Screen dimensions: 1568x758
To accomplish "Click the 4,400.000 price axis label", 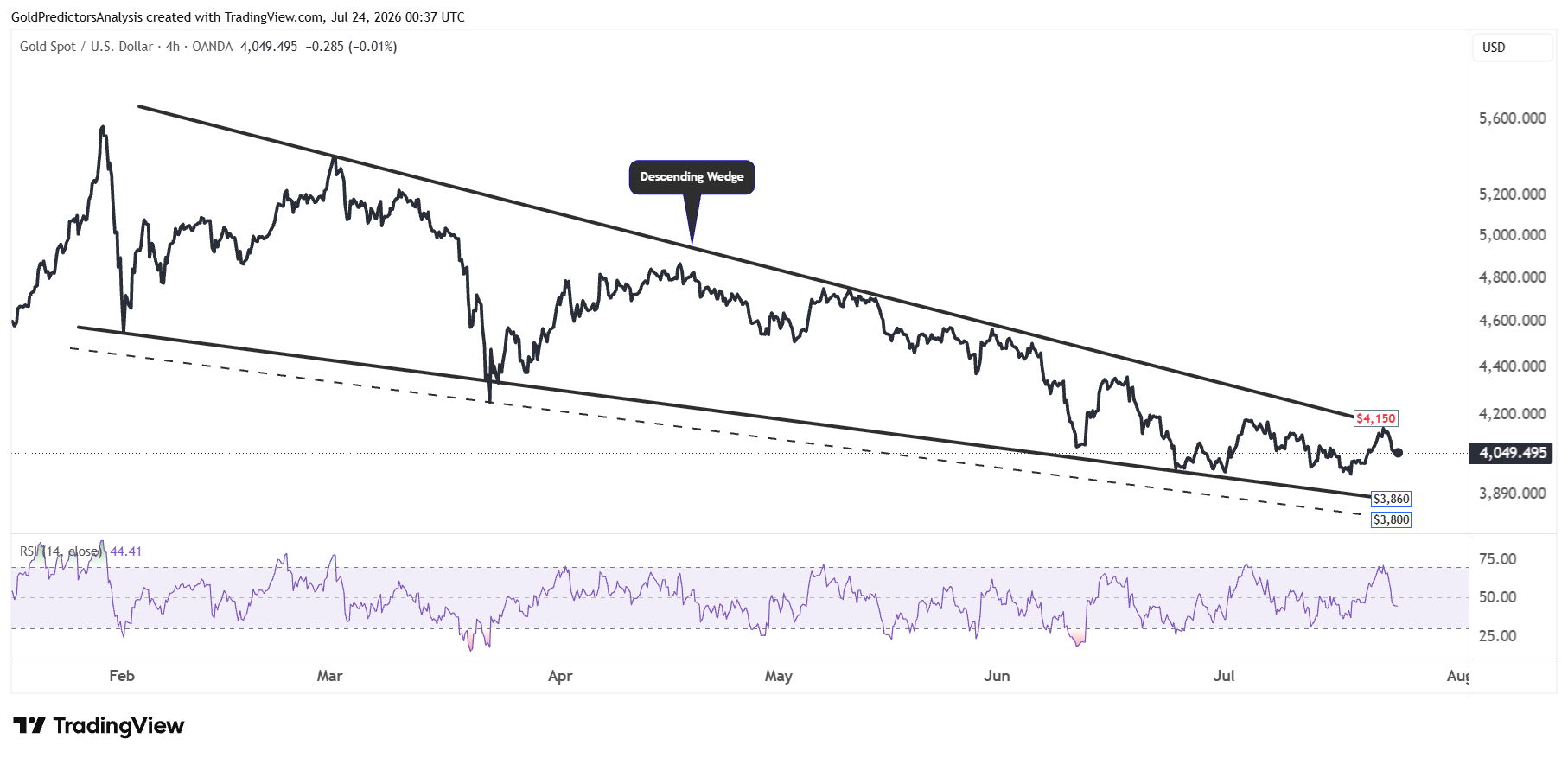I will coord(1512,366).
